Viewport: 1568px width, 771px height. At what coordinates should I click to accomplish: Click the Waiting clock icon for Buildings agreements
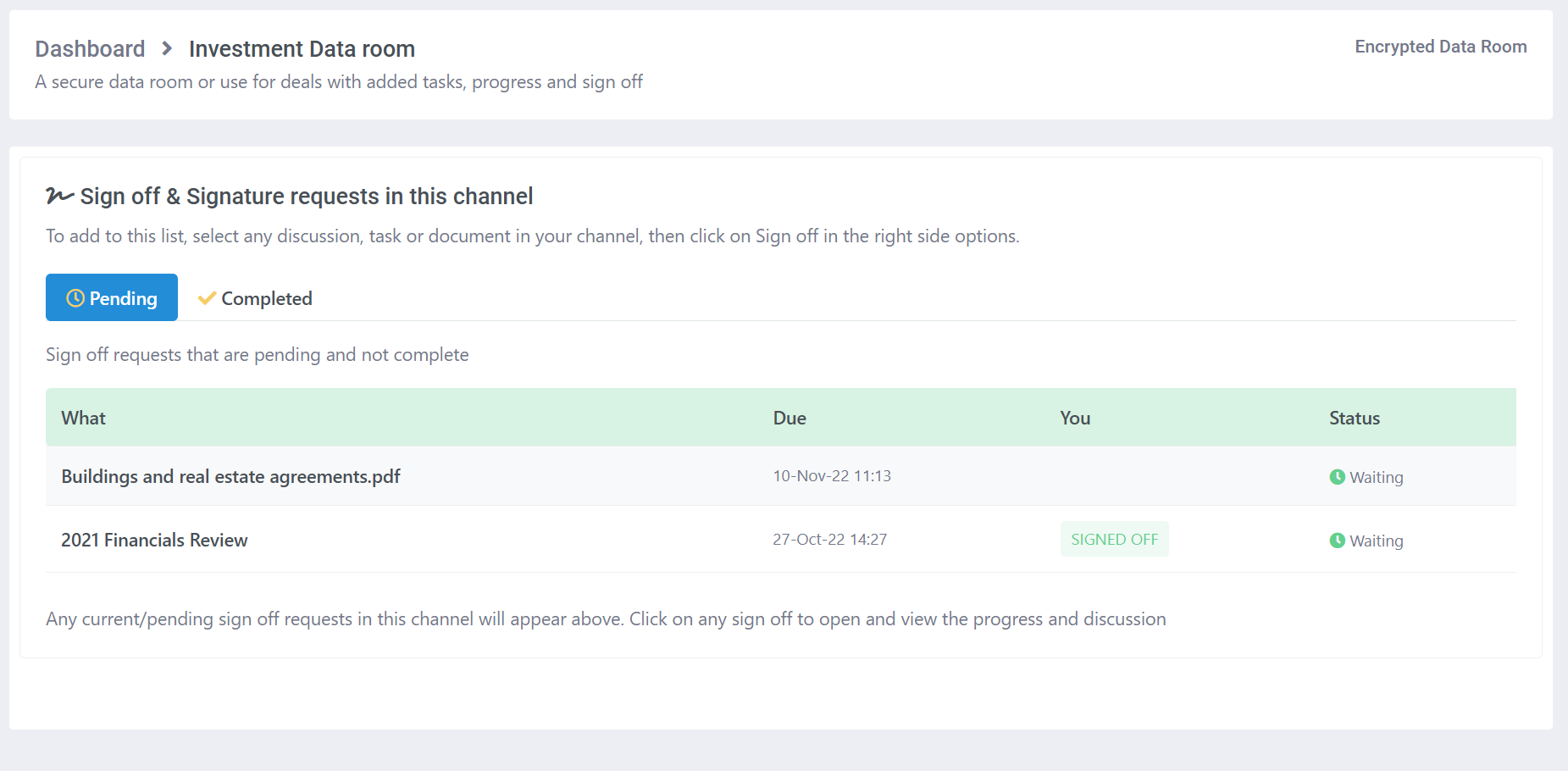click(x=1338, y=477)
